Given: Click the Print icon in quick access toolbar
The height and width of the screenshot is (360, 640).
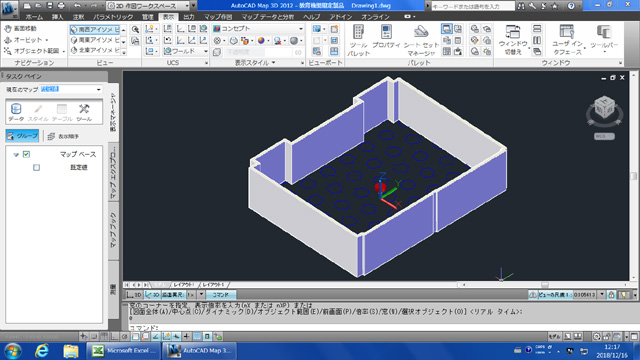Looking at the screenshot, I should (x=61, y=6).
